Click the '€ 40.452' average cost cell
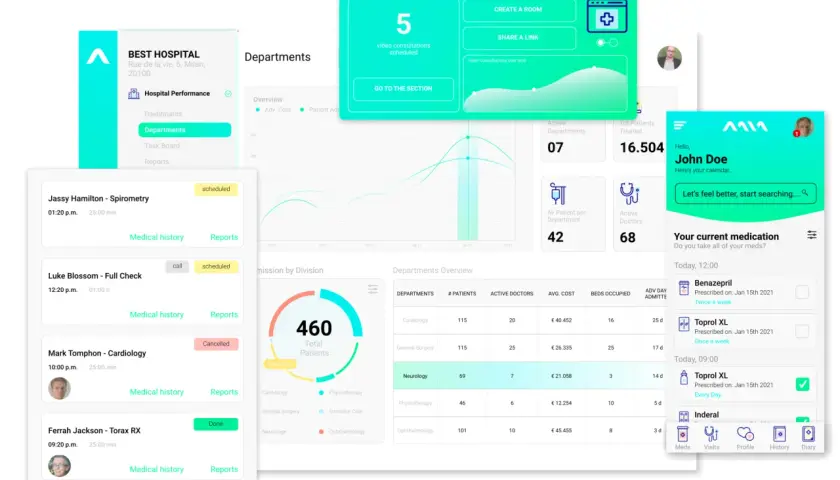Image resolution: width=840 pixels, height=480 pixels. click(561, 320)
